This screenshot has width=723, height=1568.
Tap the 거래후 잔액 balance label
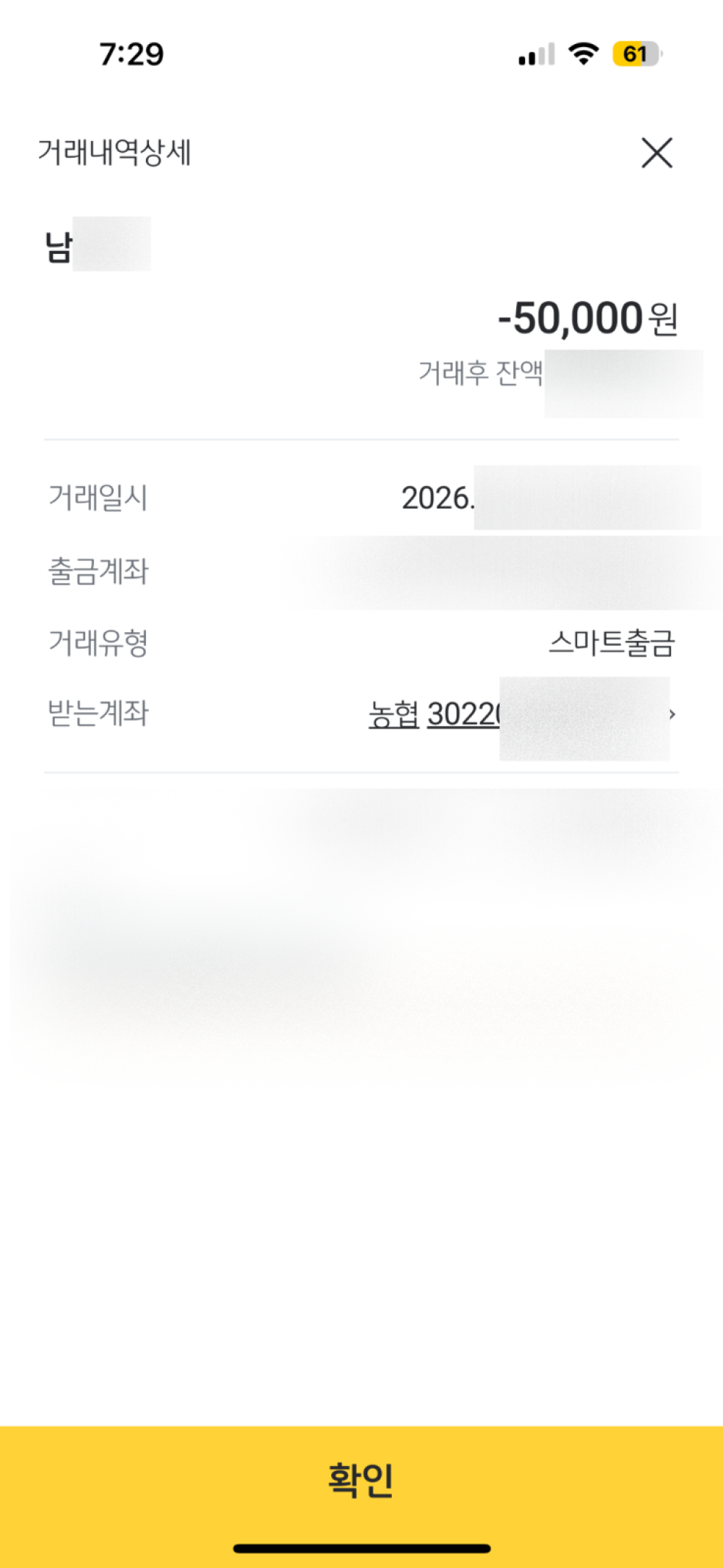480,373
